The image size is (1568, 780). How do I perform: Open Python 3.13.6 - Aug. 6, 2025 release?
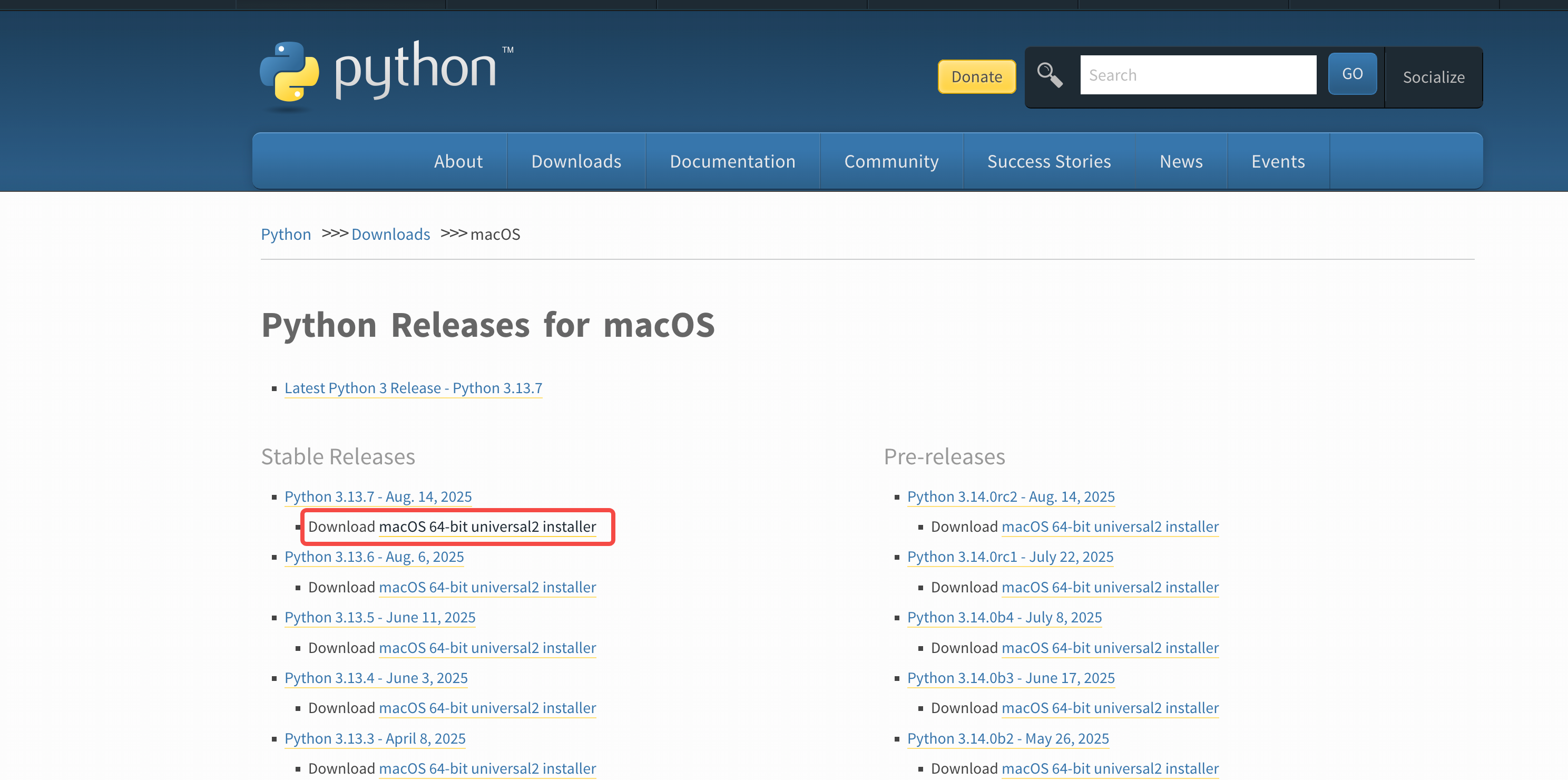coord(374,557)
